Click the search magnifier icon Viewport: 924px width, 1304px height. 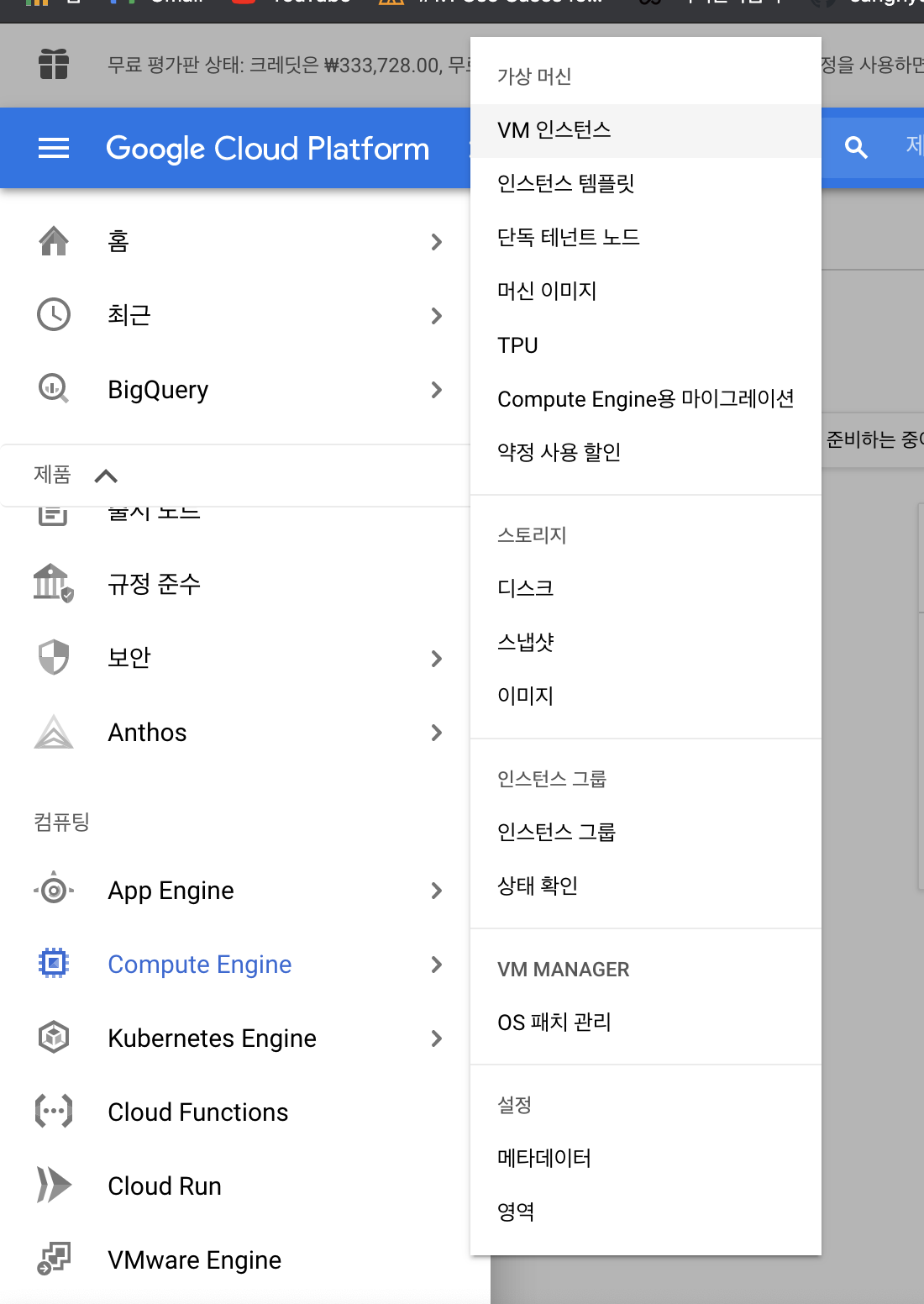coord(856,148)
